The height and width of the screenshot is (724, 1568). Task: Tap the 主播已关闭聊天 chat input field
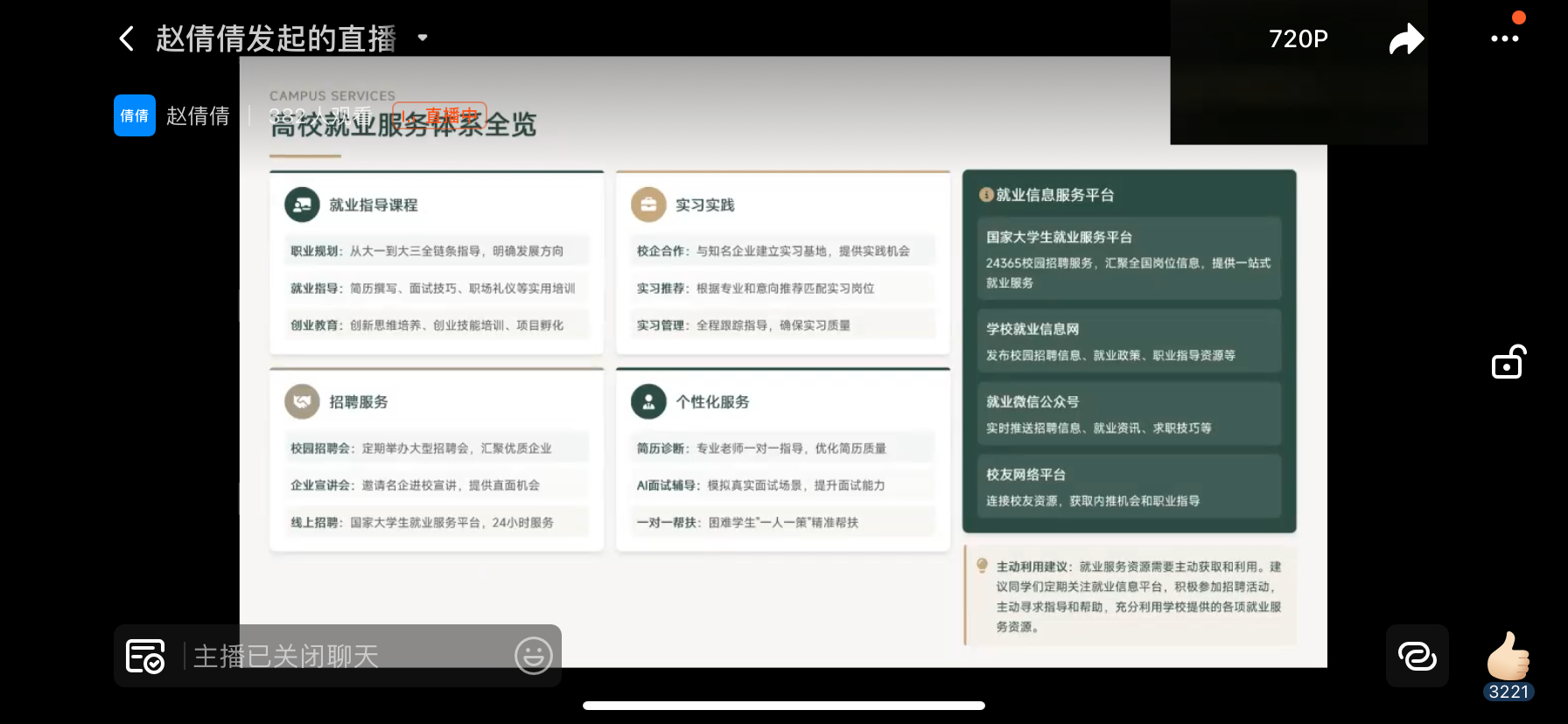(x=346, y=656)
